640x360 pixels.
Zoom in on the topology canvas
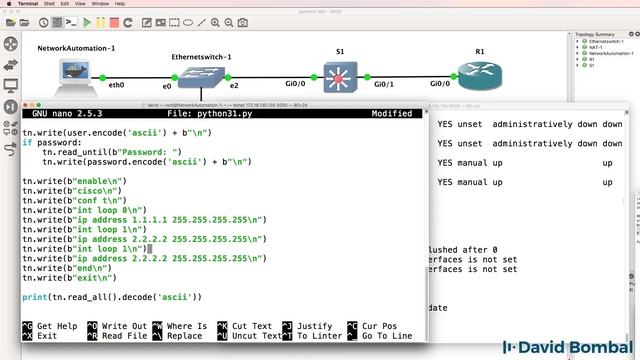coord(215,23)
